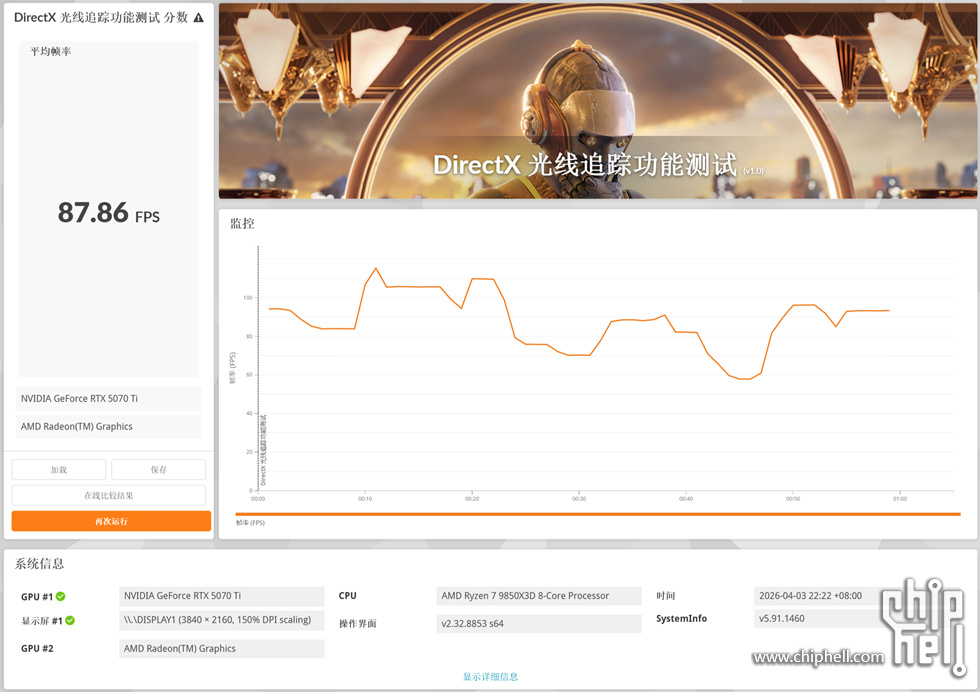The image size is (980, 692).
Task: Open 在线比较结果 online comparison
Action: click(x=109, y=495)
